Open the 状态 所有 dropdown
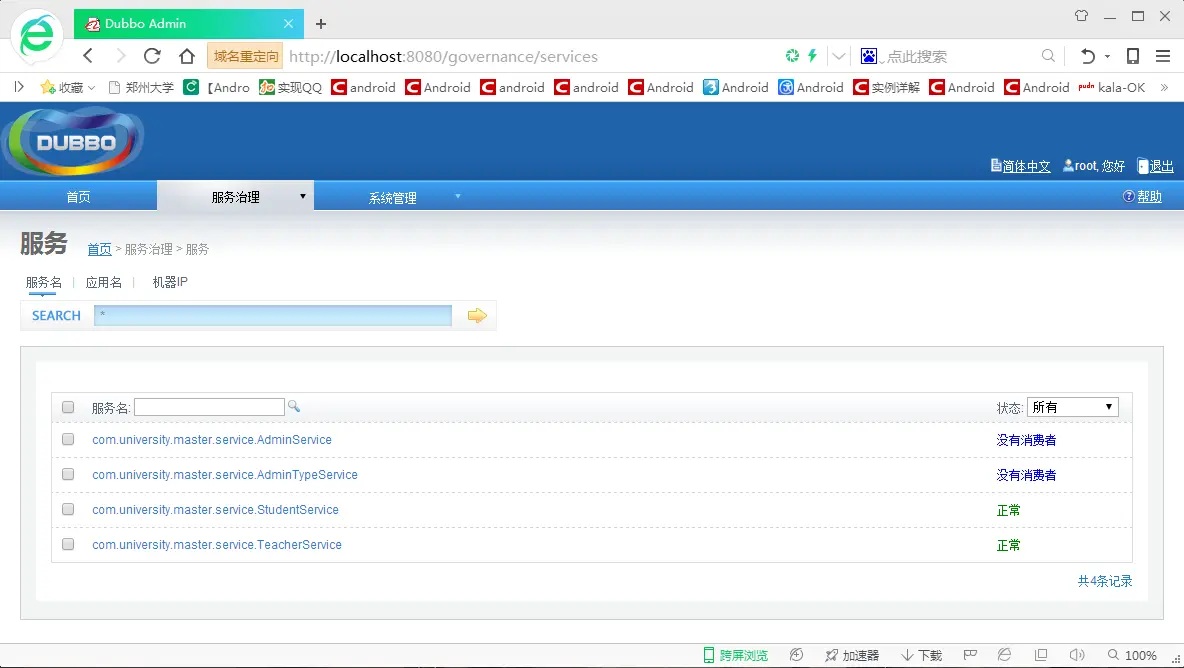This screenshot has height=668, width=1184. [1072, 408]
